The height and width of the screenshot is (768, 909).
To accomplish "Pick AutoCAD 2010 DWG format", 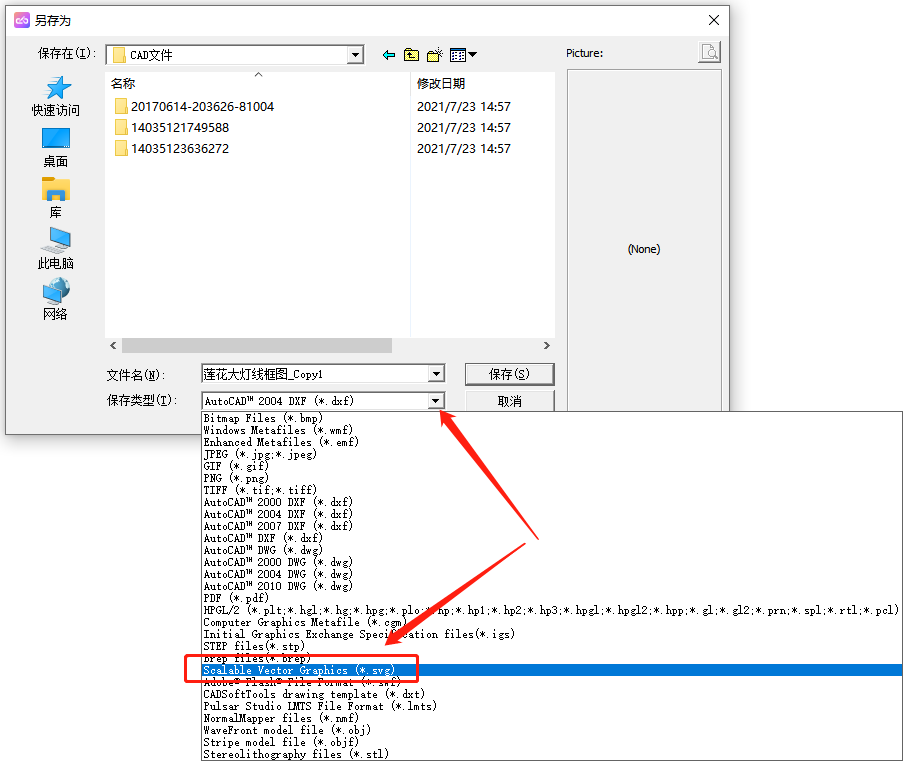I will tap(278, 586).
